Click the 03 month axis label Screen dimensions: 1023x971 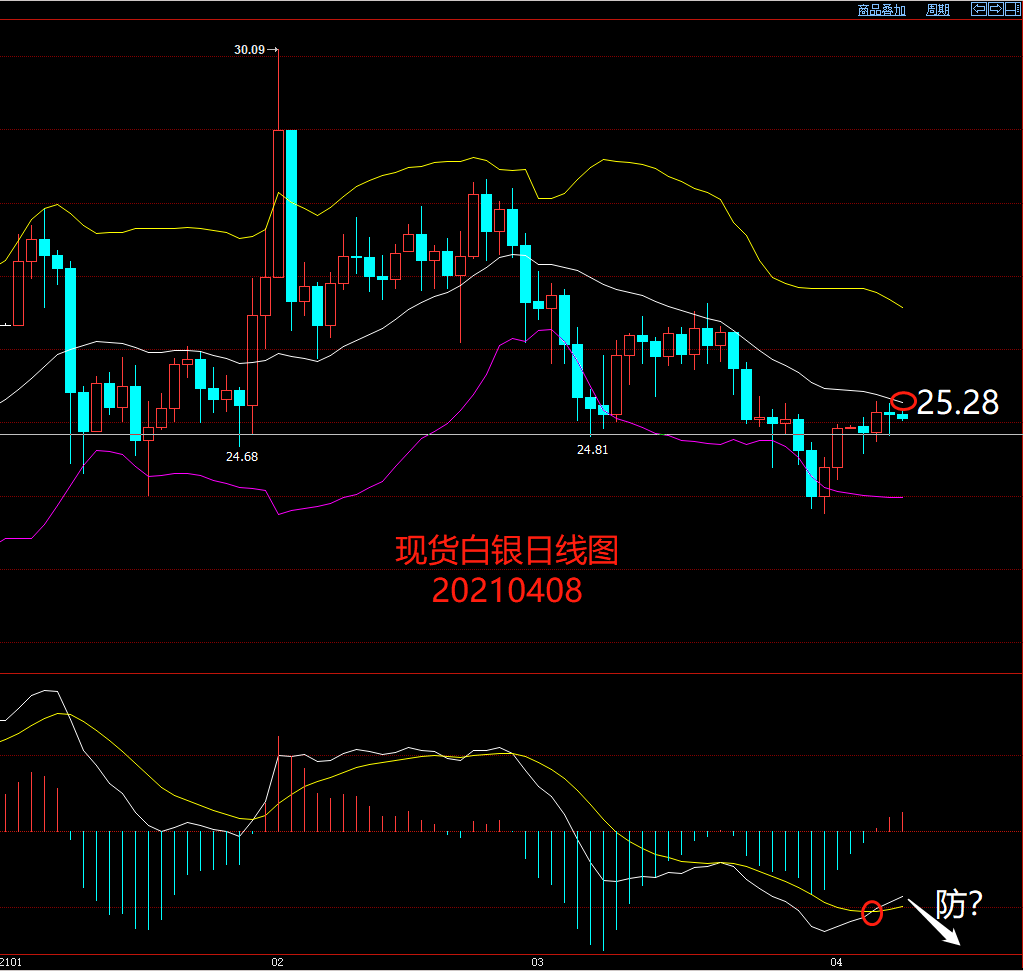(x=537, y=962)
